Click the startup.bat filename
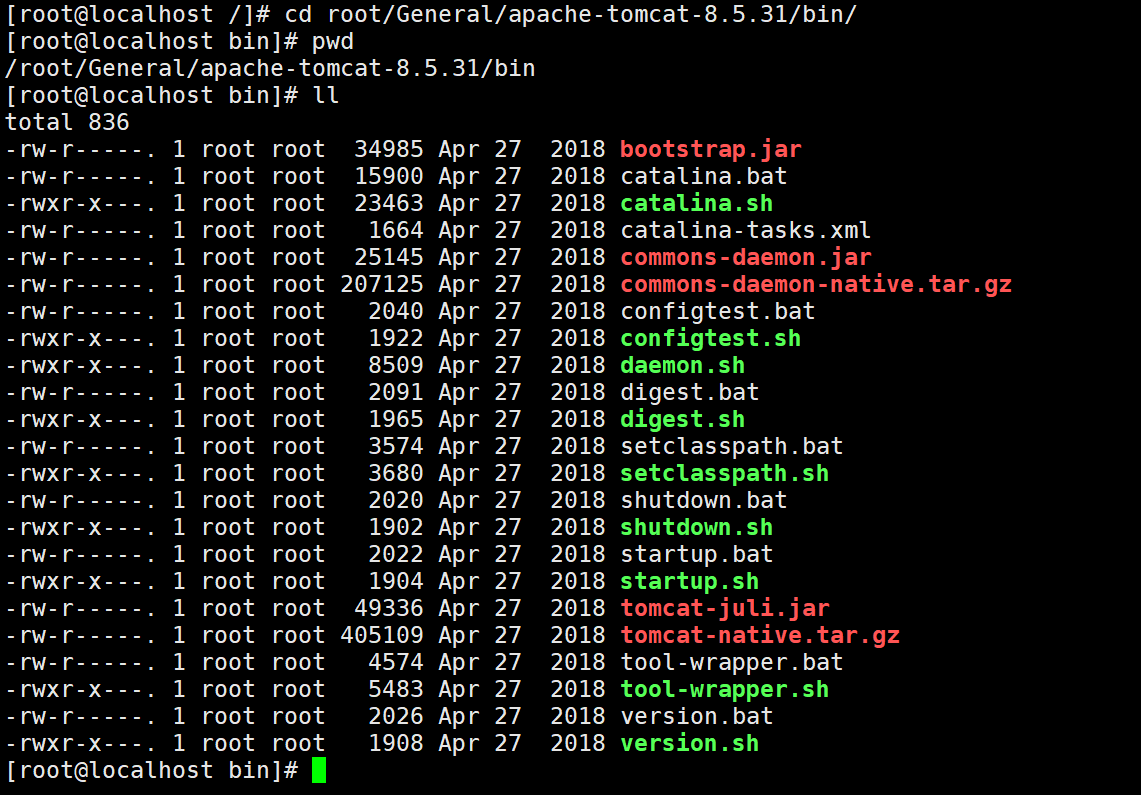This screenshot has height=795, width=1141. tap(696, 554)
